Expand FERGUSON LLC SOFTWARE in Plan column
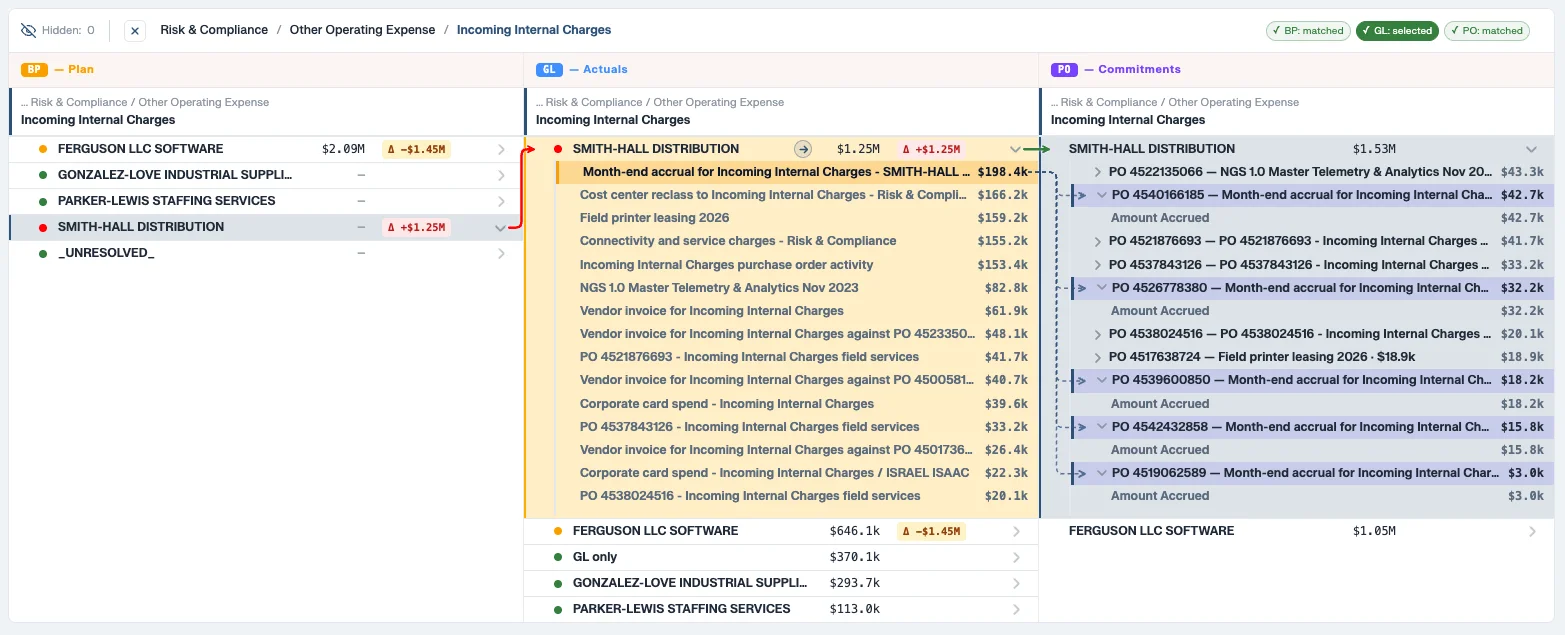 pyautogui.click(x=502, y=149)
